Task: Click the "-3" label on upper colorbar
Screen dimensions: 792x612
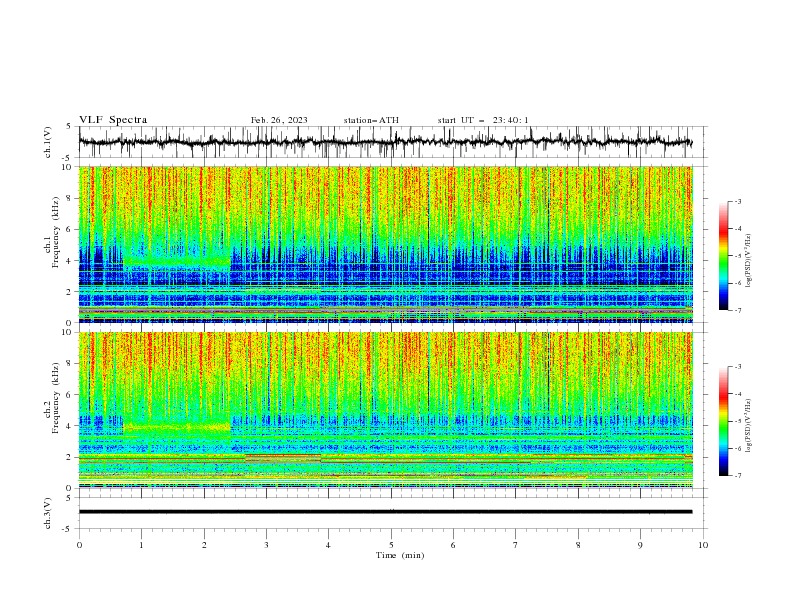Action: tap(737, 201)
